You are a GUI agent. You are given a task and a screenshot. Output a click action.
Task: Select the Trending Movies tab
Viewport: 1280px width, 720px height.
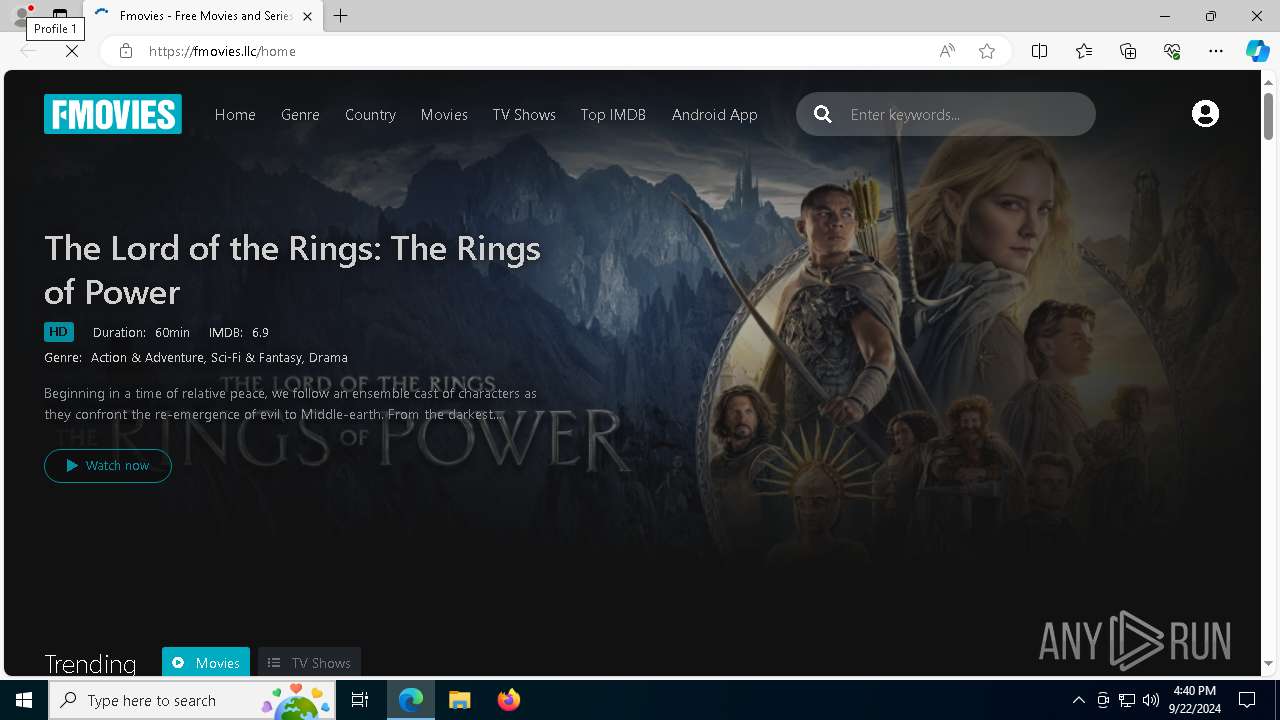(x=206, y=662)
